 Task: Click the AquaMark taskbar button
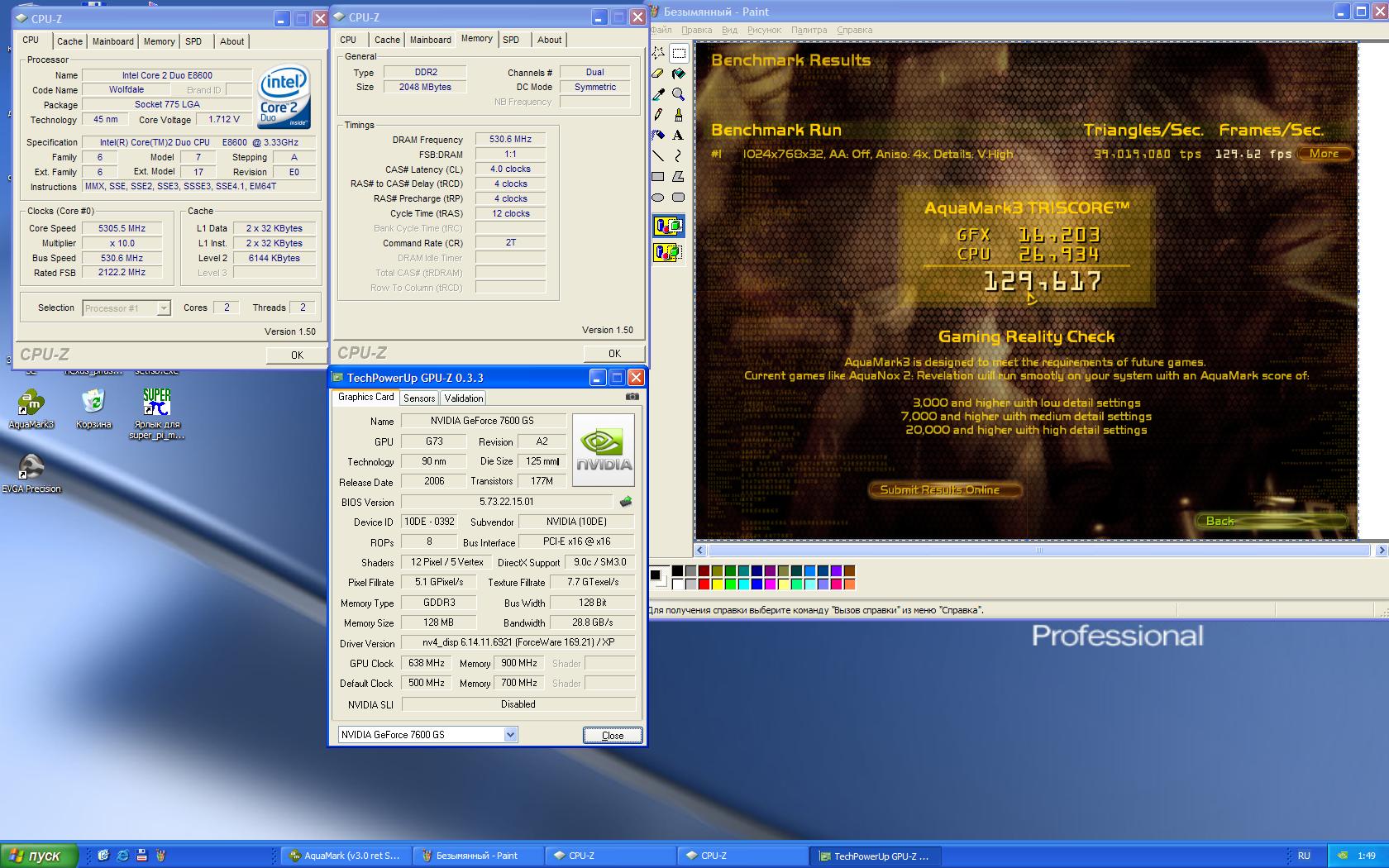[346, 856]
